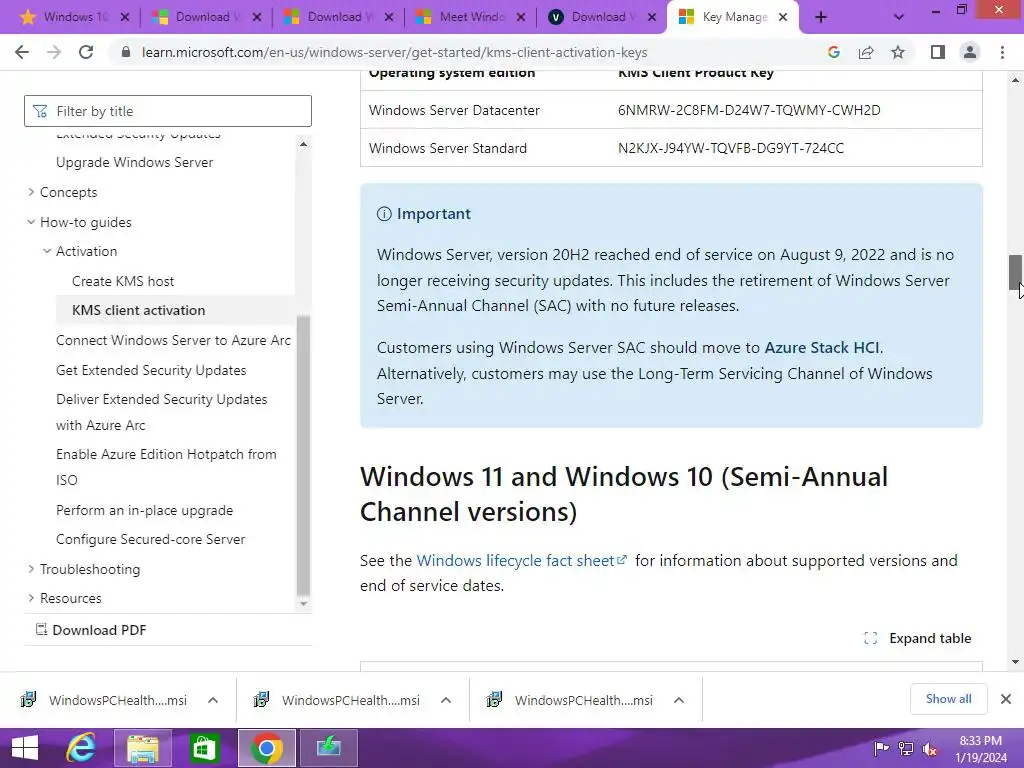The image size is (1024, 768).
Task: Open File Explorer from taskbar
Action: click(x=143, y=748)
